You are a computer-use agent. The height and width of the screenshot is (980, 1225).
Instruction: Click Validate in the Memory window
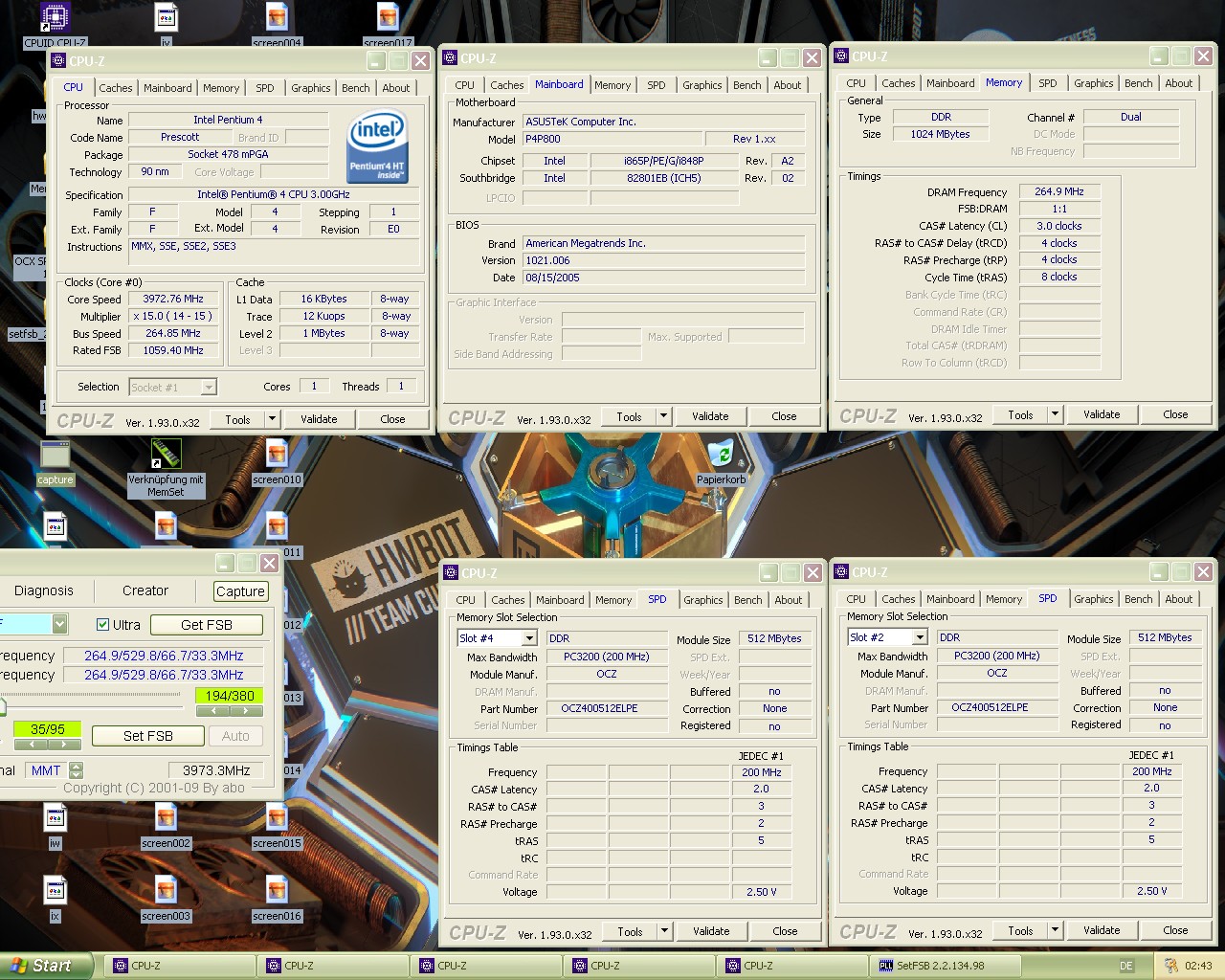[1102, 414]
